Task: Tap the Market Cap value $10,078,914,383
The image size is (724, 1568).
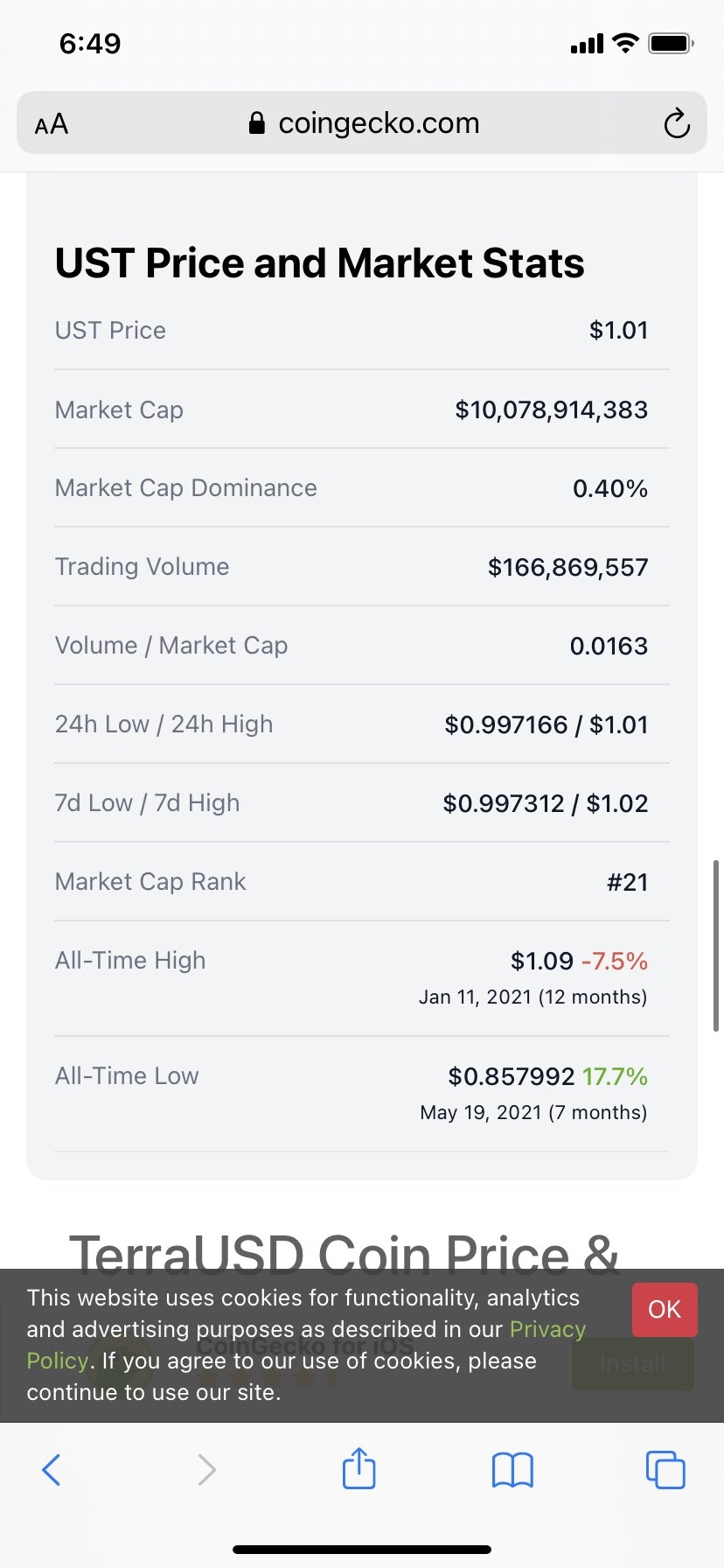Action: [551, 409]
